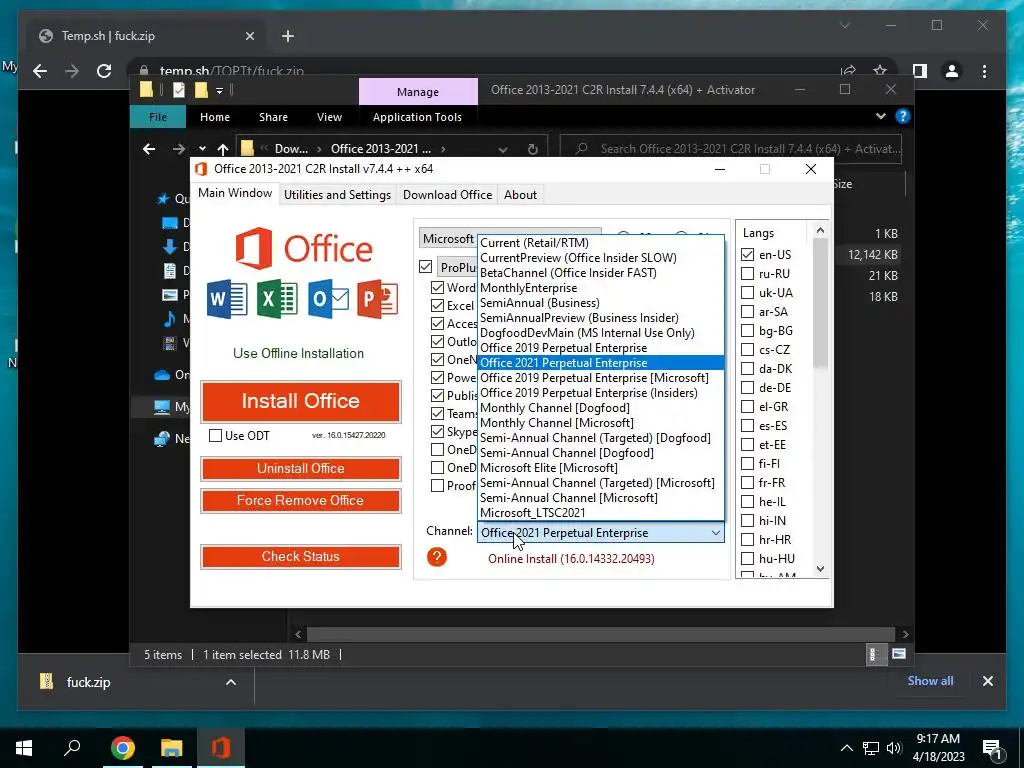Choose Microsoft_LTSC2021 channel option
The height and width of the screenshot is (768, 1024).
point(601,513)
